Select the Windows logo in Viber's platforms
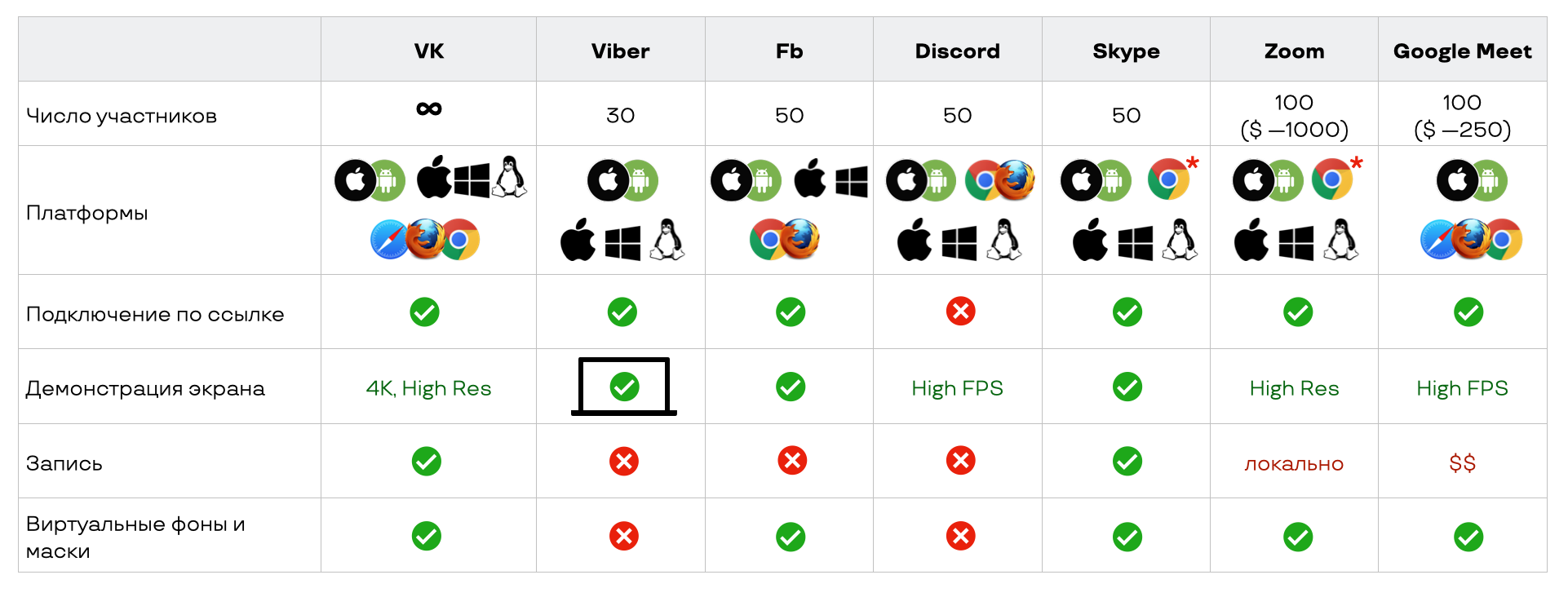 622,242
